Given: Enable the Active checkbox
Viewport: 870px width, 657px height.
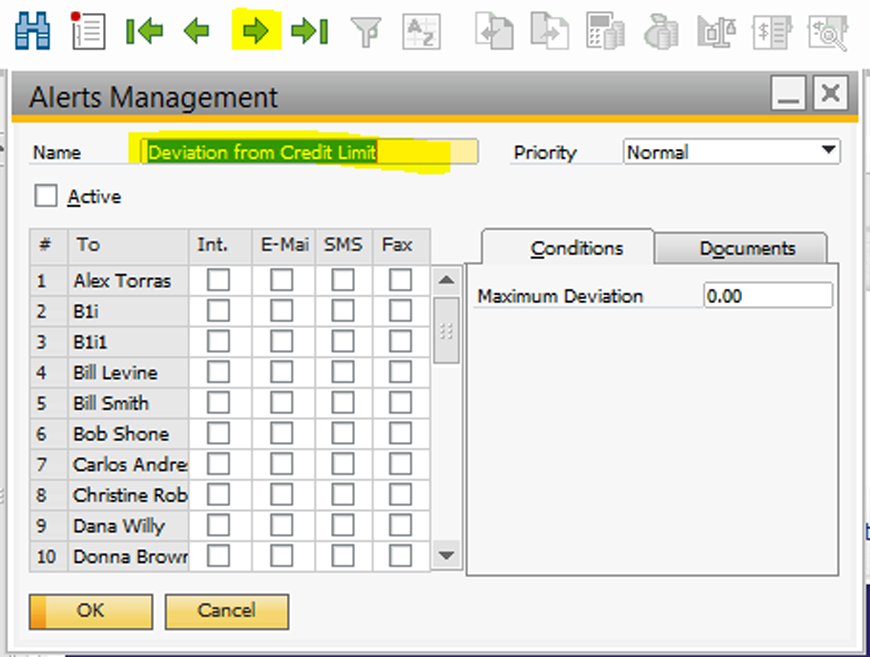Looking at the screenshot, I should click(x=44, y=196).
